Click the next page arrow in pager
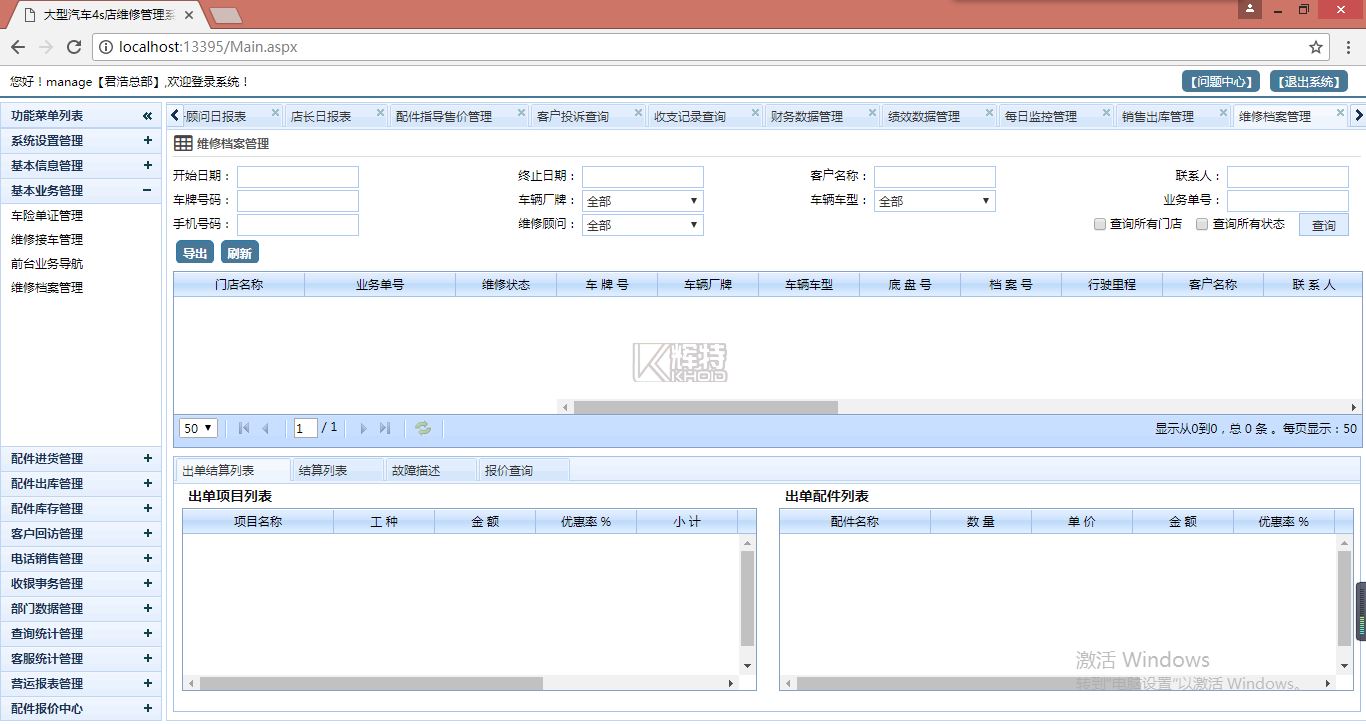Image resolution: width=1366 pixels, height=724 pixels. click(363, 428)
